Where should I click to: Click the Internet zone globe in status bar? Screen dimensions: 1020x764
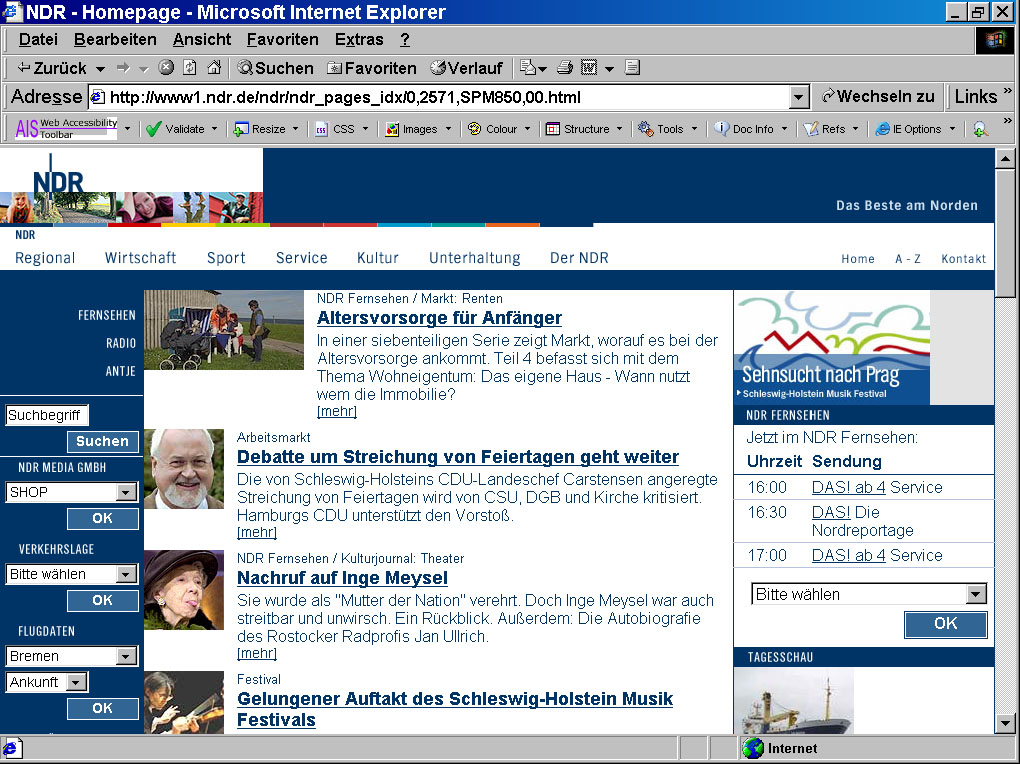pos(753,748)
